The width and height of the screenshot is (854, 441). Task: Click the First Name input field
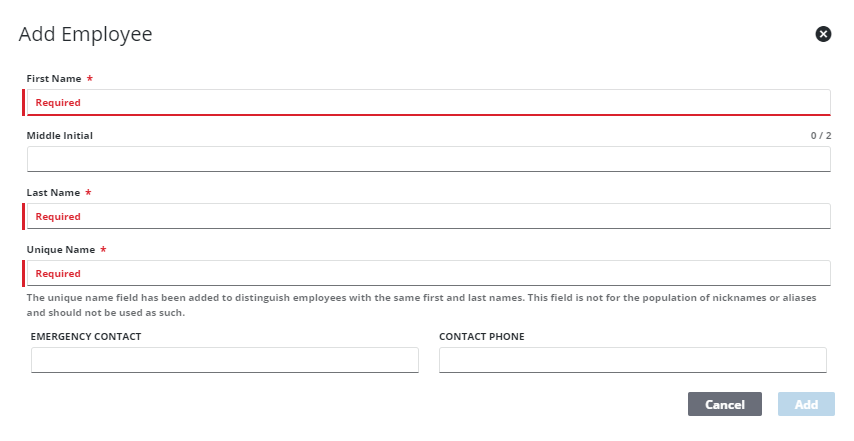(x=428, y=102)
